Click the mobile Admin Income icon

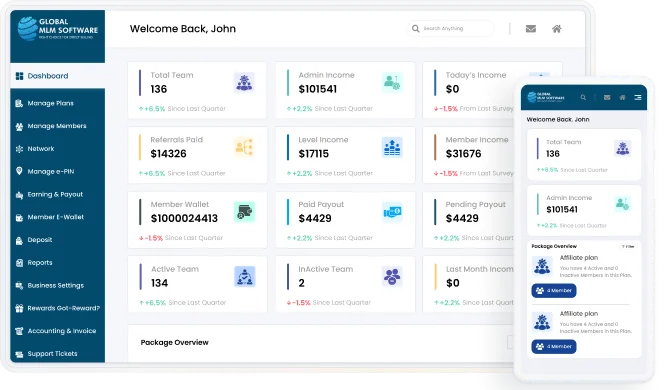tap(623, 204)
